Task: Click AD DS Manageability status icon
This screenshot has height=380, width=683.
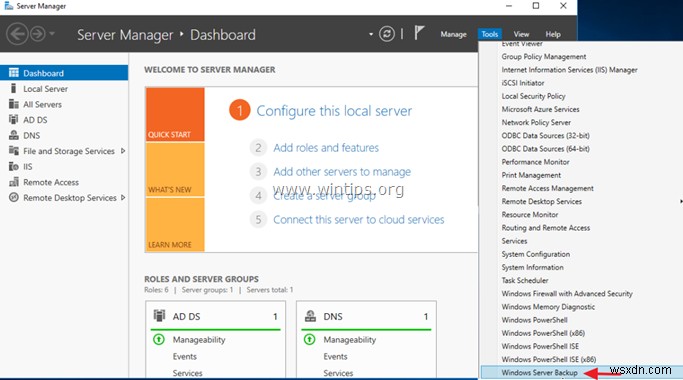Action: coord(159,339)
